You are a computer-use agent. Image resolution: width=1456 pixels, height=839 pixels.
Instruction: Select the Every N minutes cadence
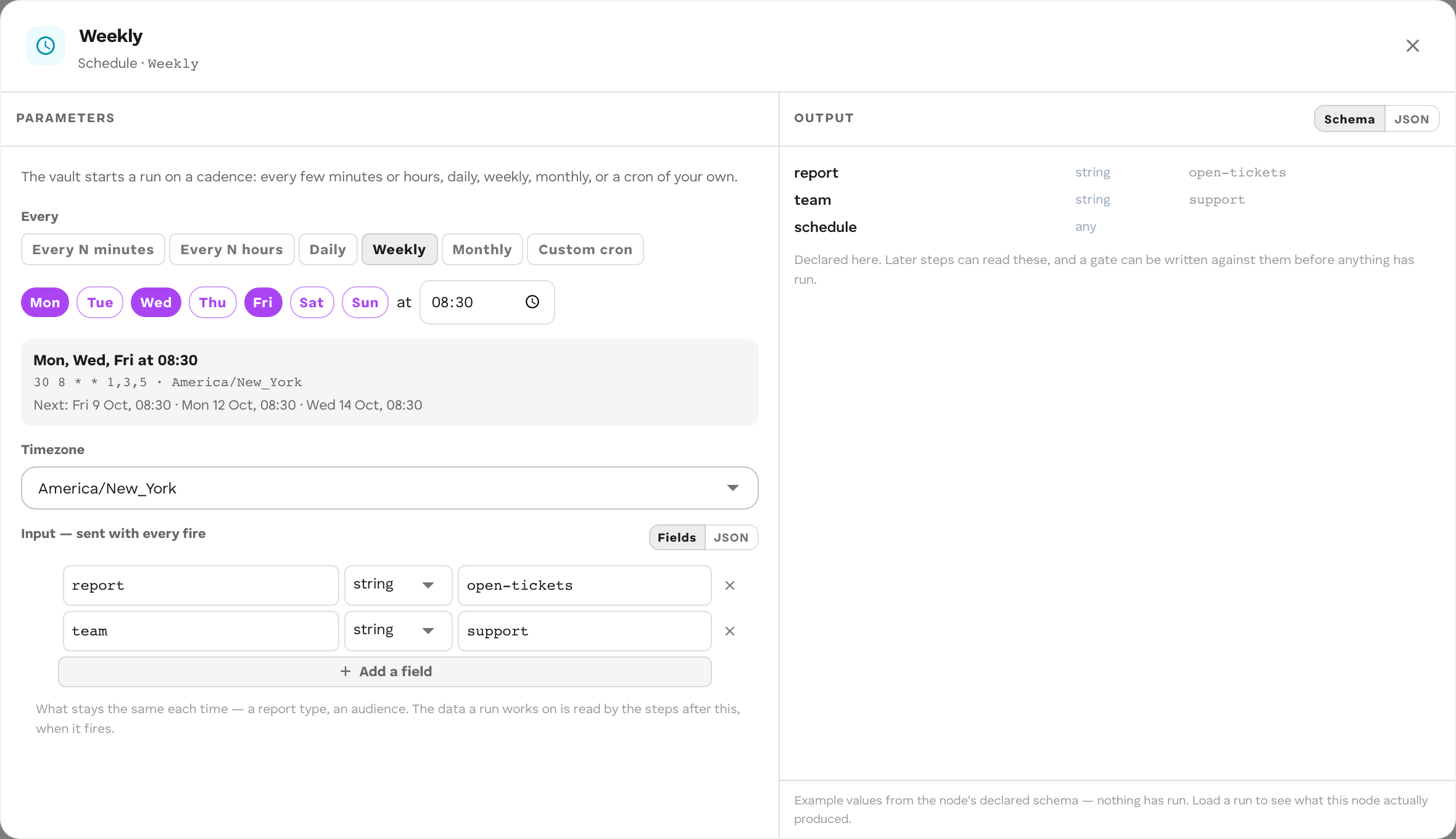[x=93, y=249]
